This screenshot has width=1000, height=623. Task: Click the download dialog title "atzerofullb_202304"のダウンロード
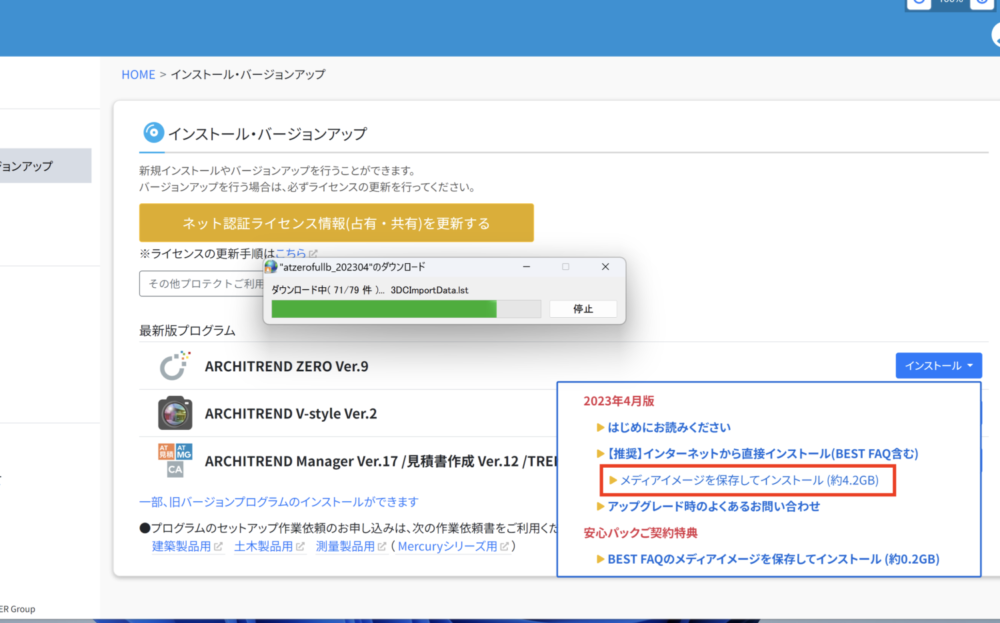tap(353, 267)
